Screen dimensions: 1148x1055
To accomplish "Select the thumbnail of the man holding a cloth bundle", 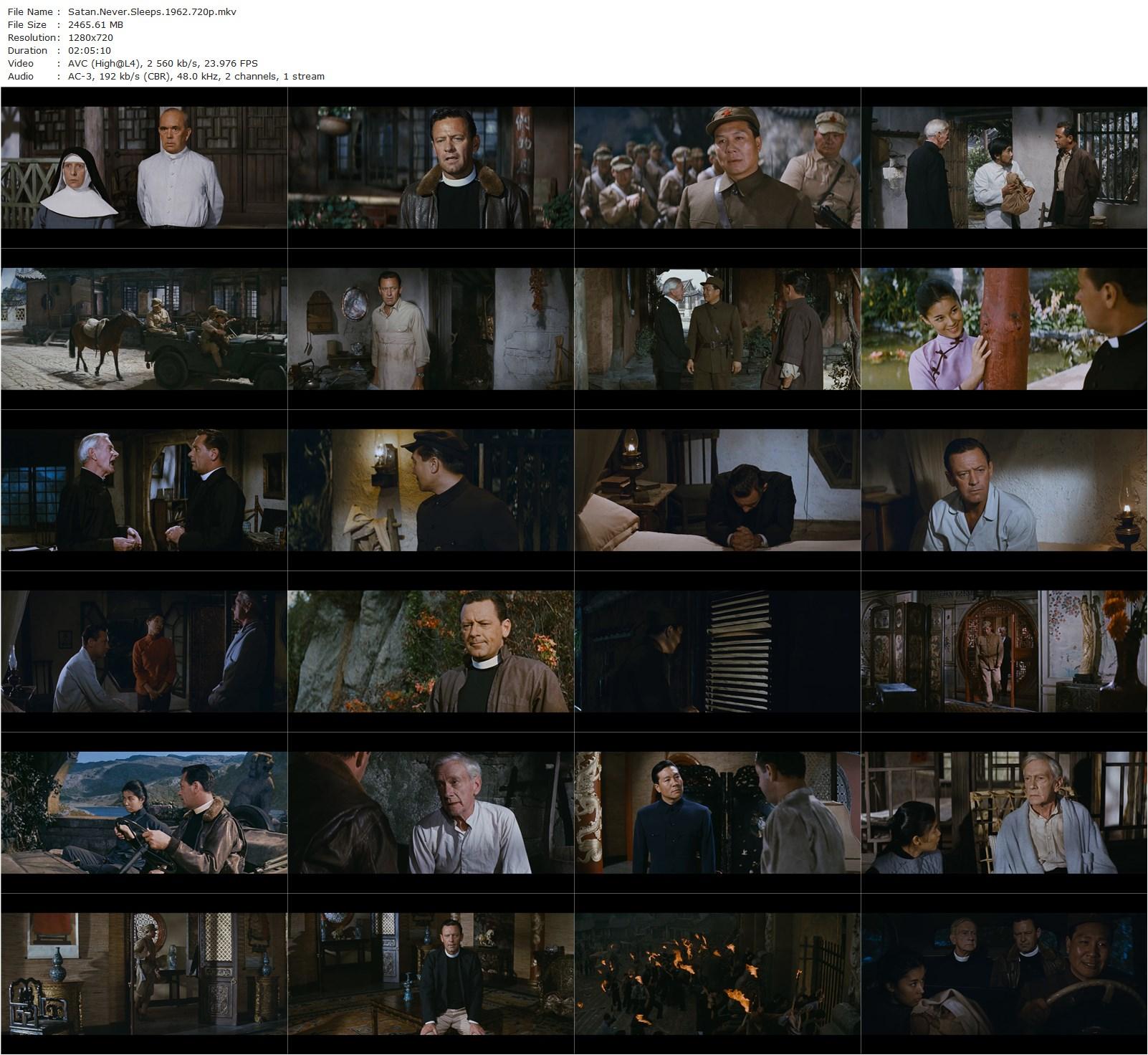I will [1004, 168].
